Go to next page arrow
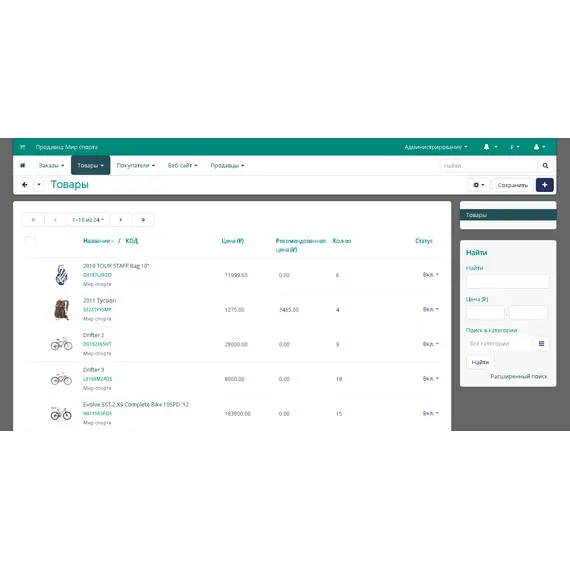This screenshot has height=570, width=570. [x=121, y=220]
